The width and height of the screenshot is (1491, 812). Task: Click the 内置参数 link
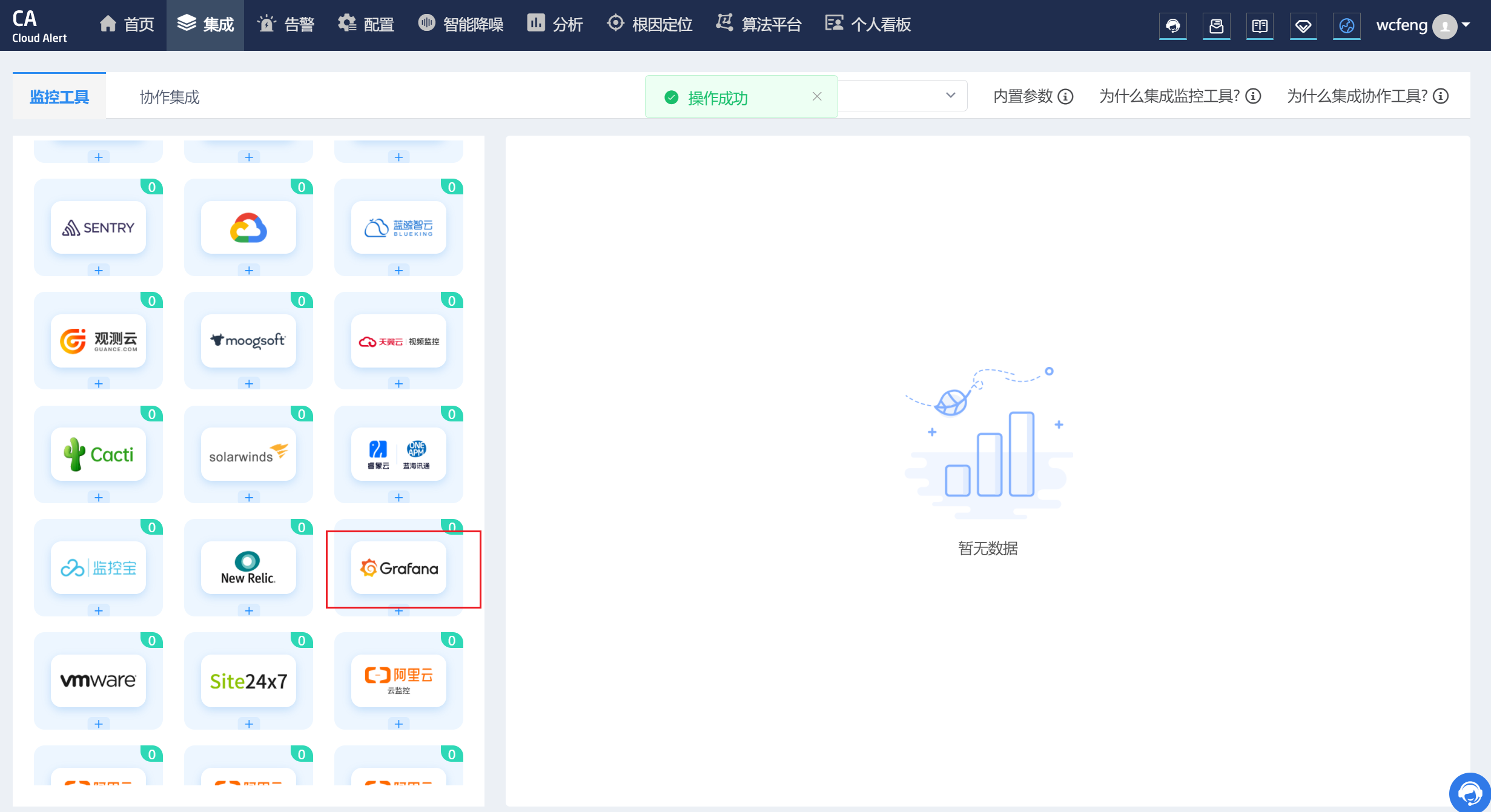(x=1023, y=96)
